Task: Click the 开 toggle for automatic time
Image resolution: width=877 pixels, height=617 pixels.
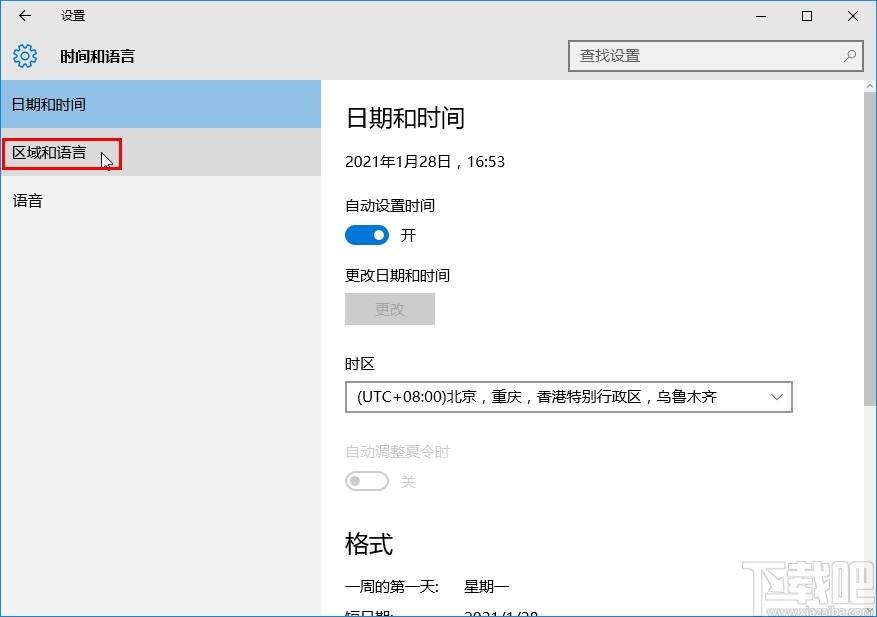Action: point(366,235)
